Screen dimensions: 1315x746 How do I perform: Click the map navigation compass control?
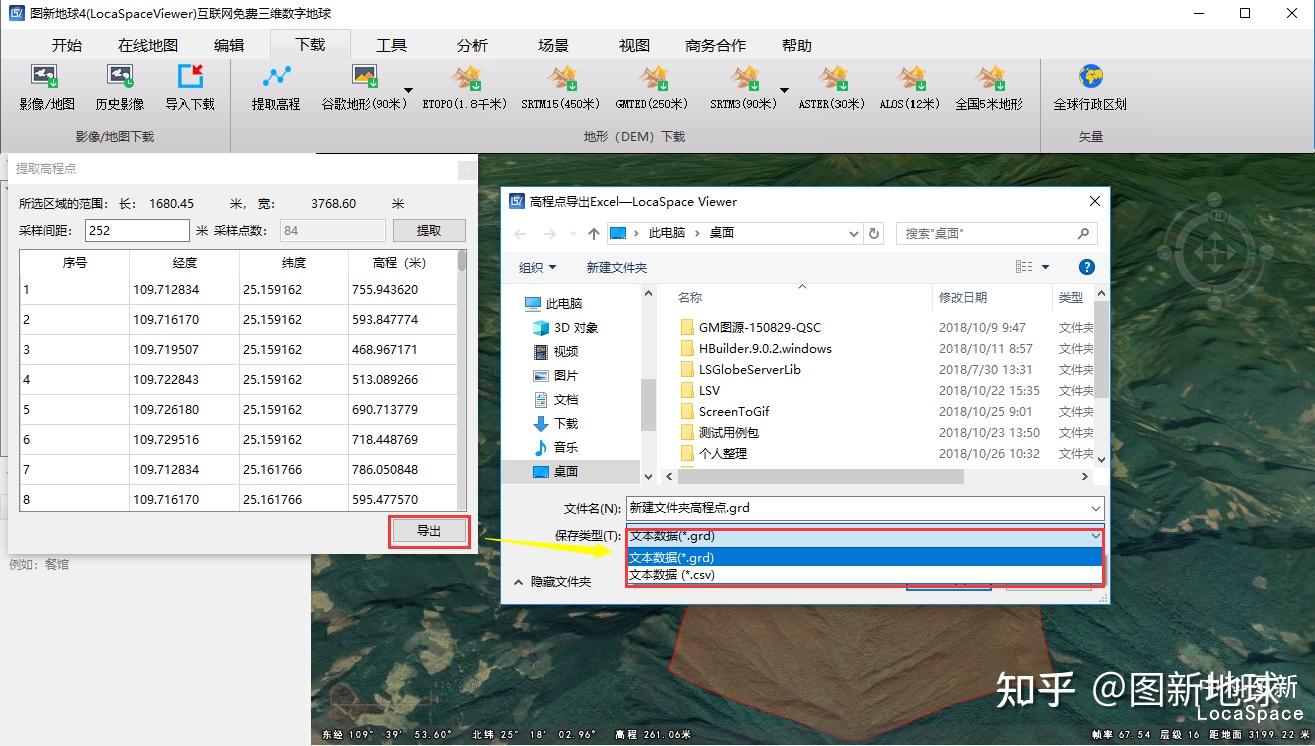(x=1216, y=253)
